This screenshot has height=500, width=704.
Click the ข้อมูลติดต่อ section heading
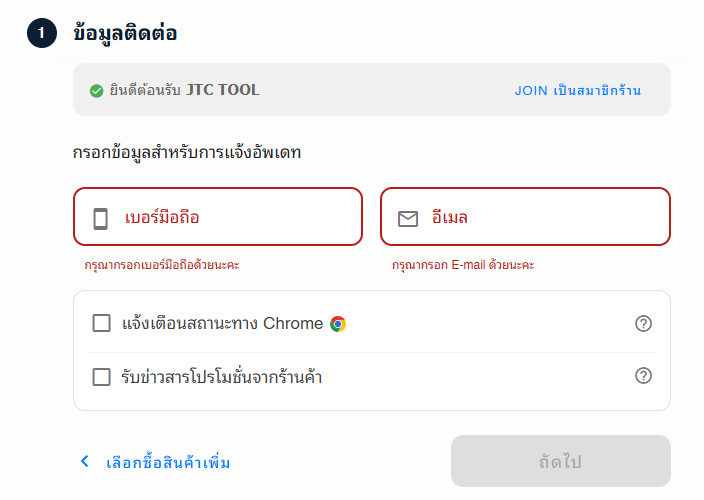(x=125, y=33)
